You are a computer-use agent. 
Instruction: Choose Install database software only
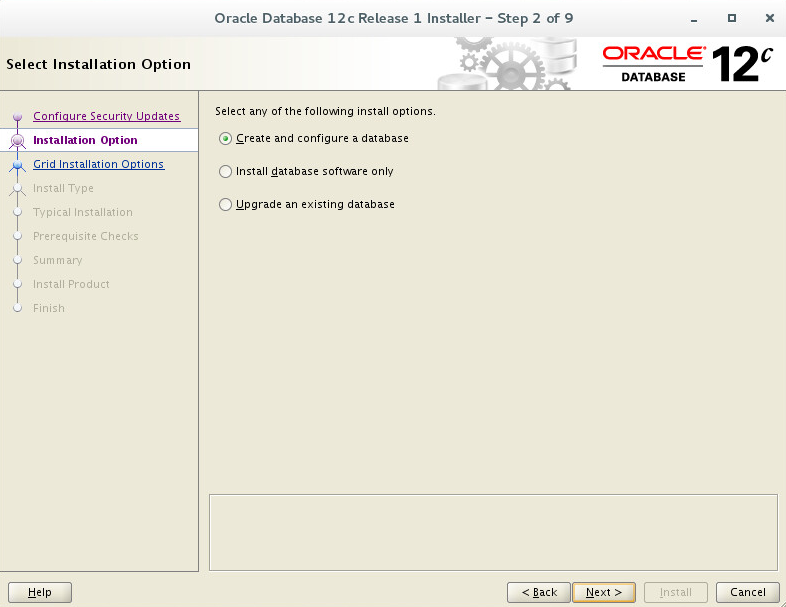pos(226,171)
